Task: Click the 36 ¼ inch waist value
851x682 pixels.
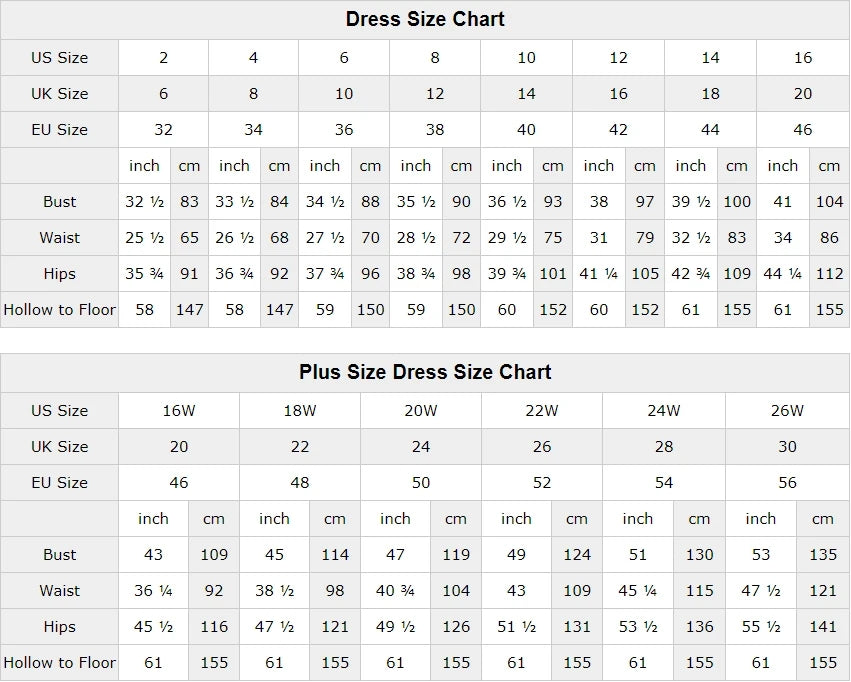Action: 153,591
